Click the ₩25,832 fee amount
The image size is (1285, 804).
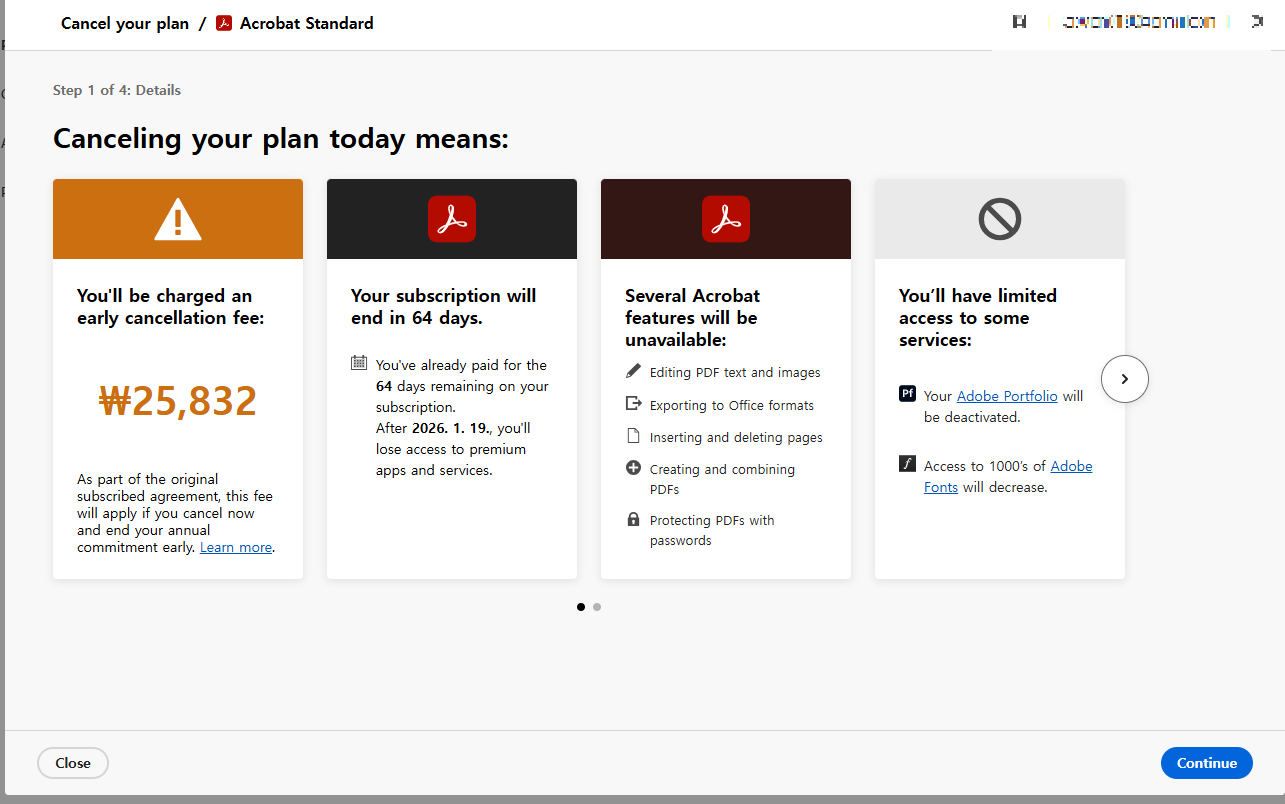point(178,401)
